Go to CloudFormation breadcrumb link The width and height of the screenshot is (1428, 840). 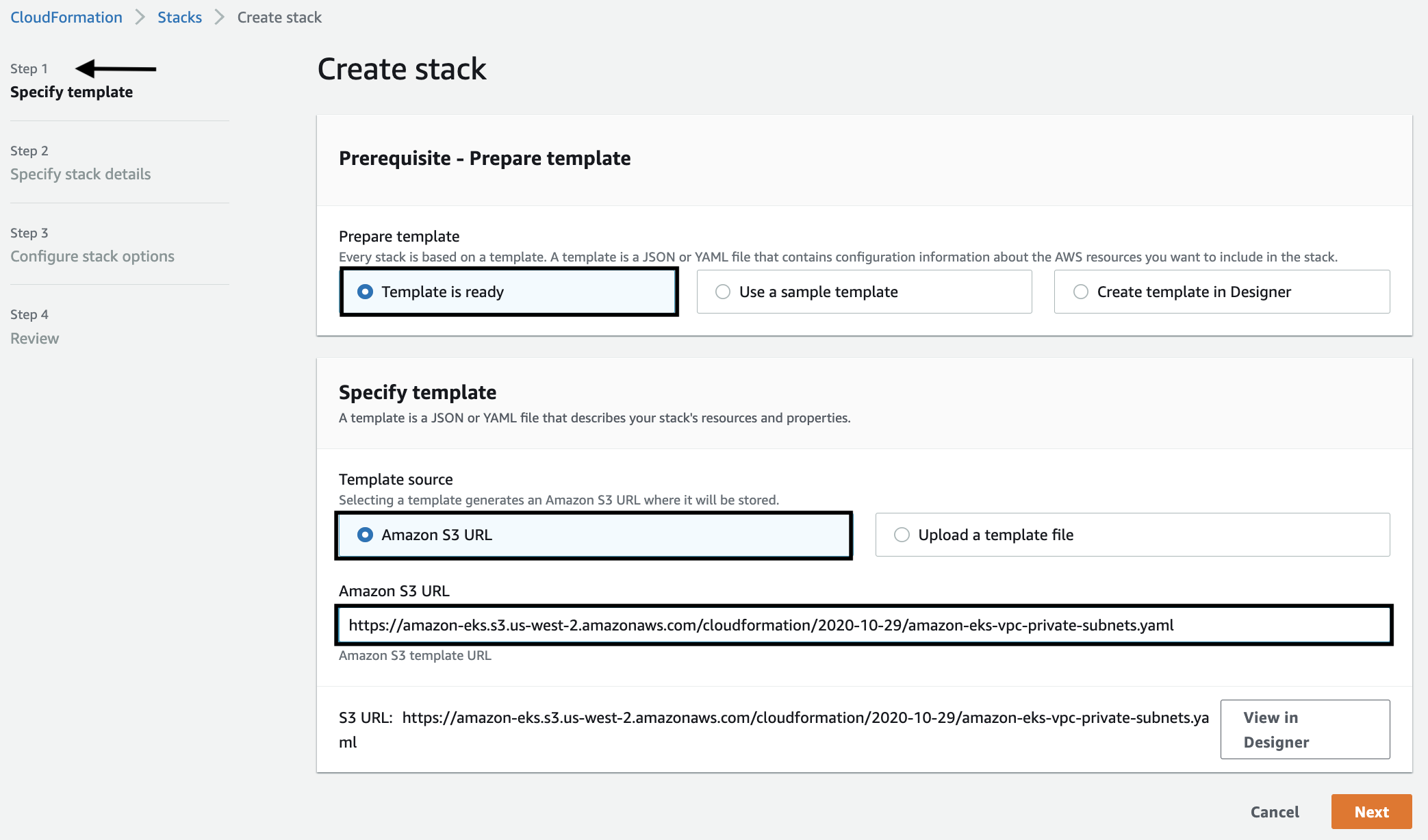click(66, 17)
